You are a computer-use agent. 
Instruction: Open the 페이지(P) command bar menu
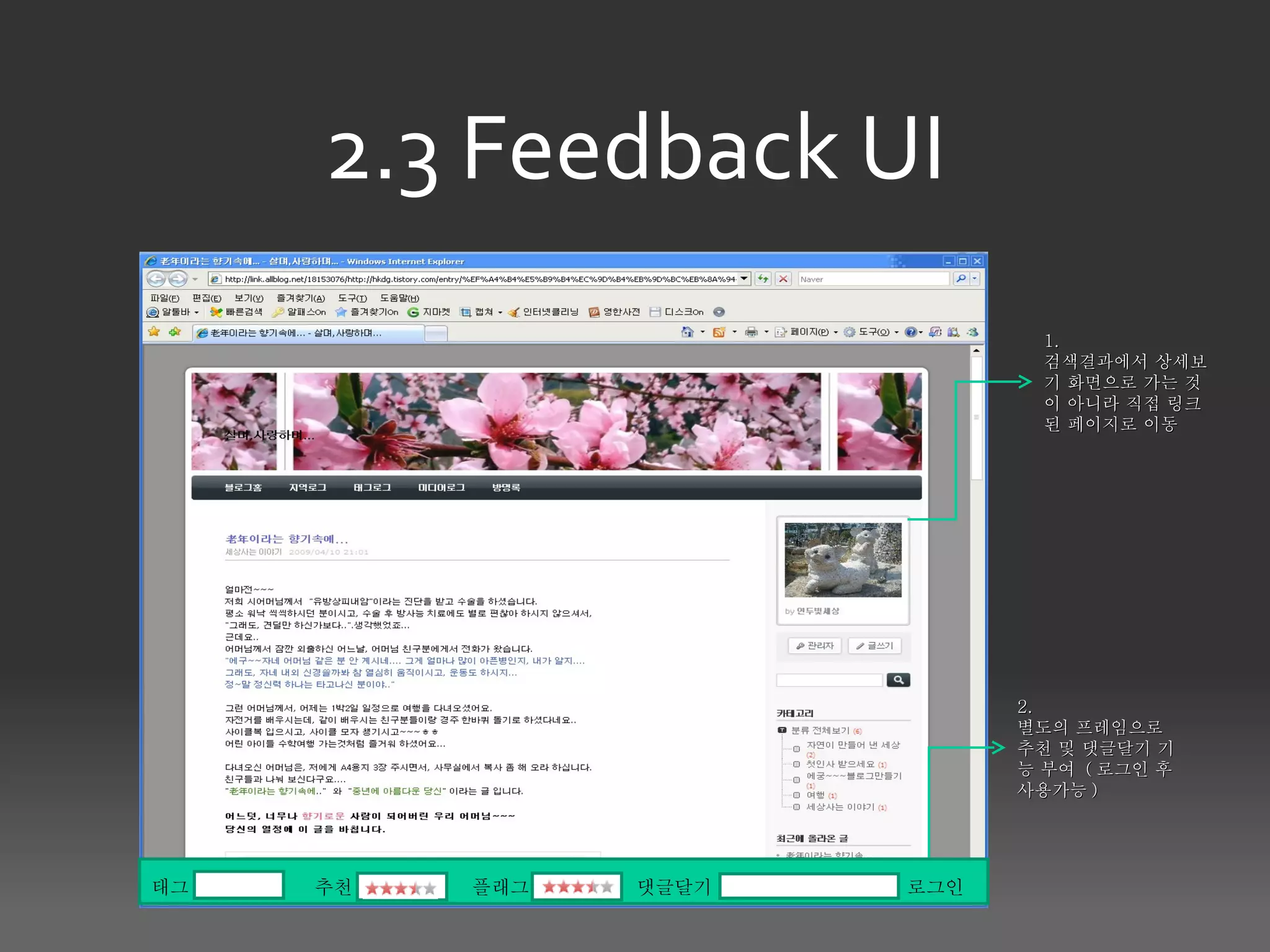(807, 332)
